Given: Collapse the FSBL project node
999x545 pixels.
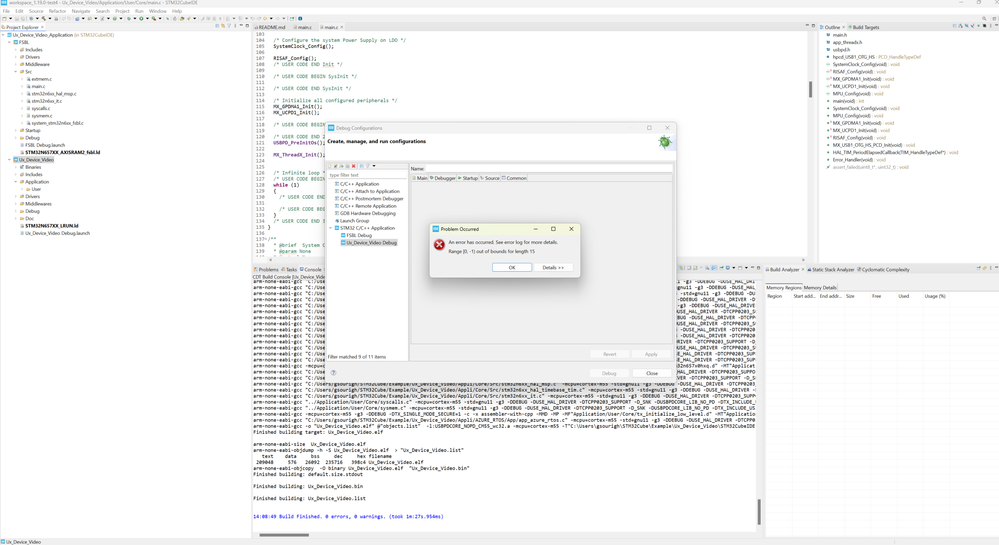Looking at the screenshot, I should coord(10,42).
